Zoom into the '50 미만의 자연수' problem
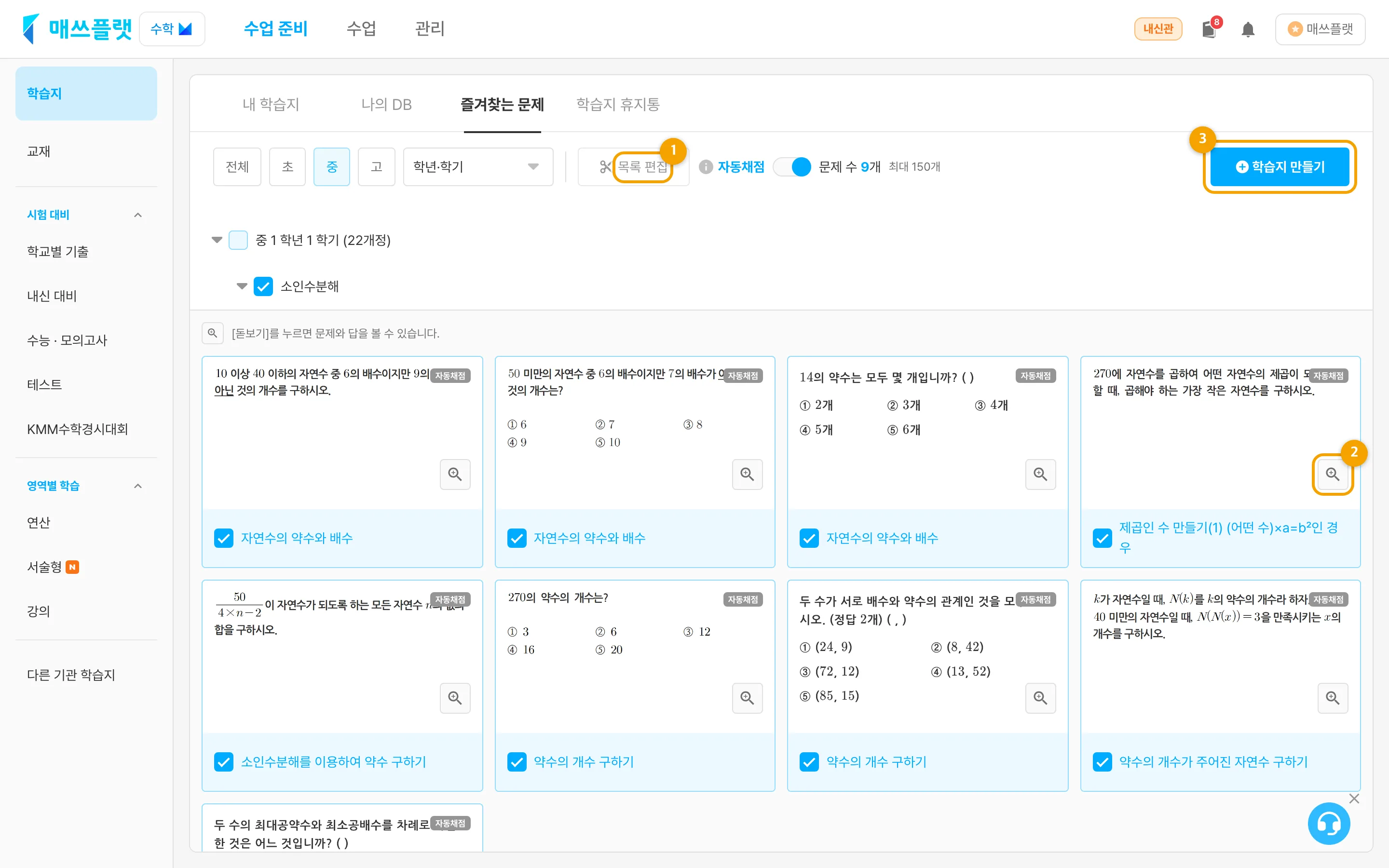 (x=747, y=474)
